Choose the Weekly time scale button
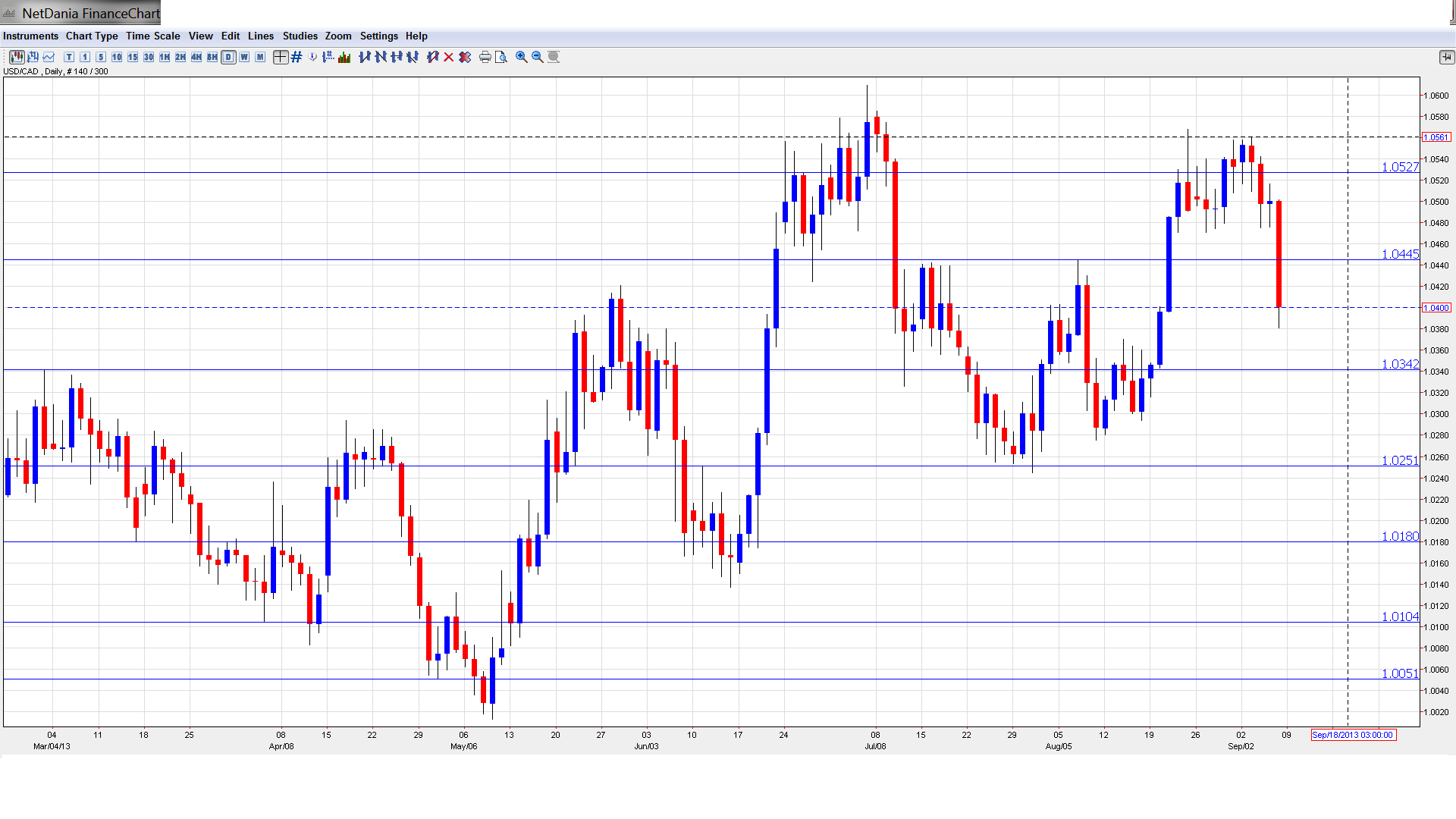This screenshot has height=819, width=1456. [244, 57]
